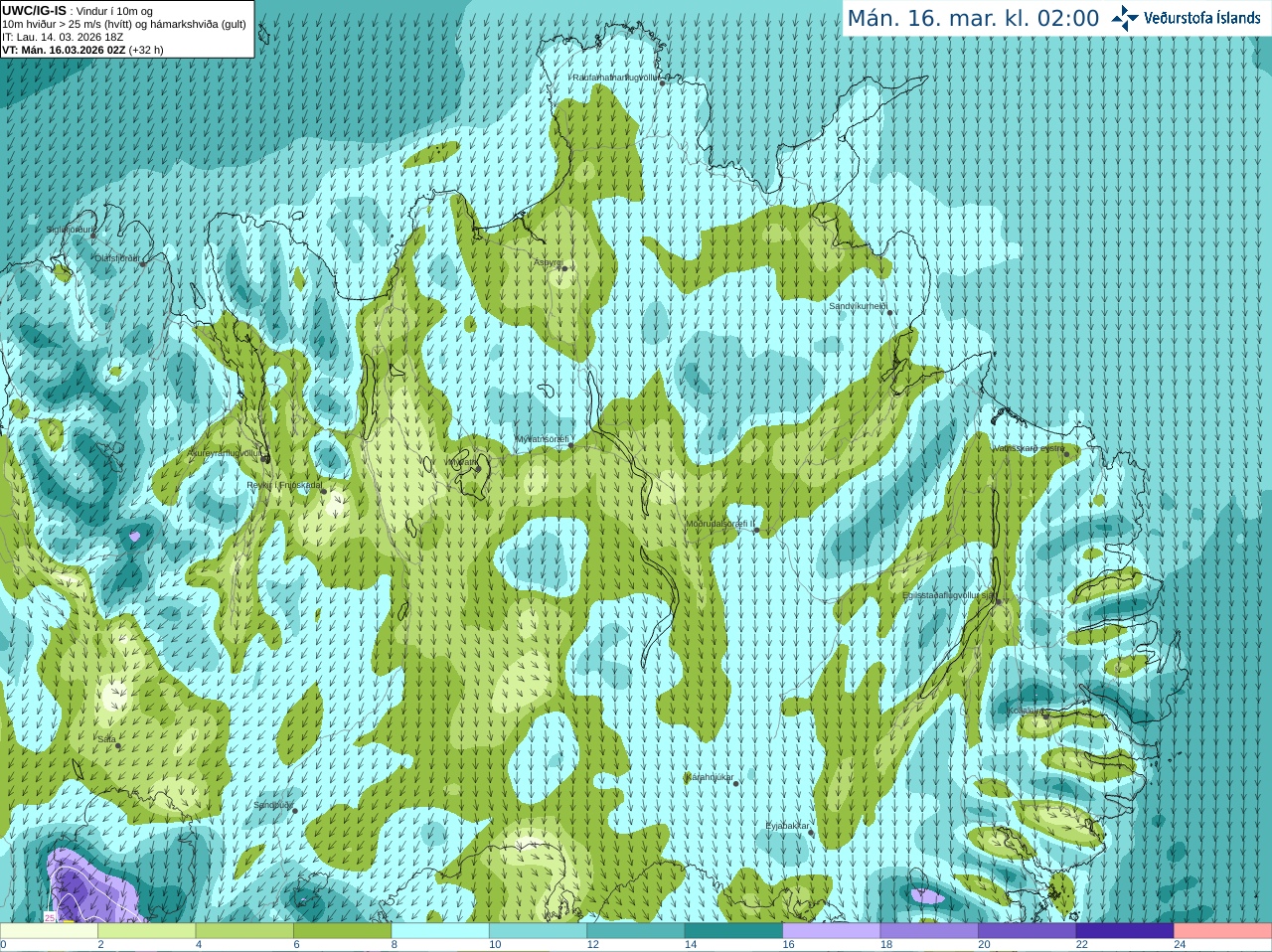Click the Kárahnjúkar station label

click(710, 777)
